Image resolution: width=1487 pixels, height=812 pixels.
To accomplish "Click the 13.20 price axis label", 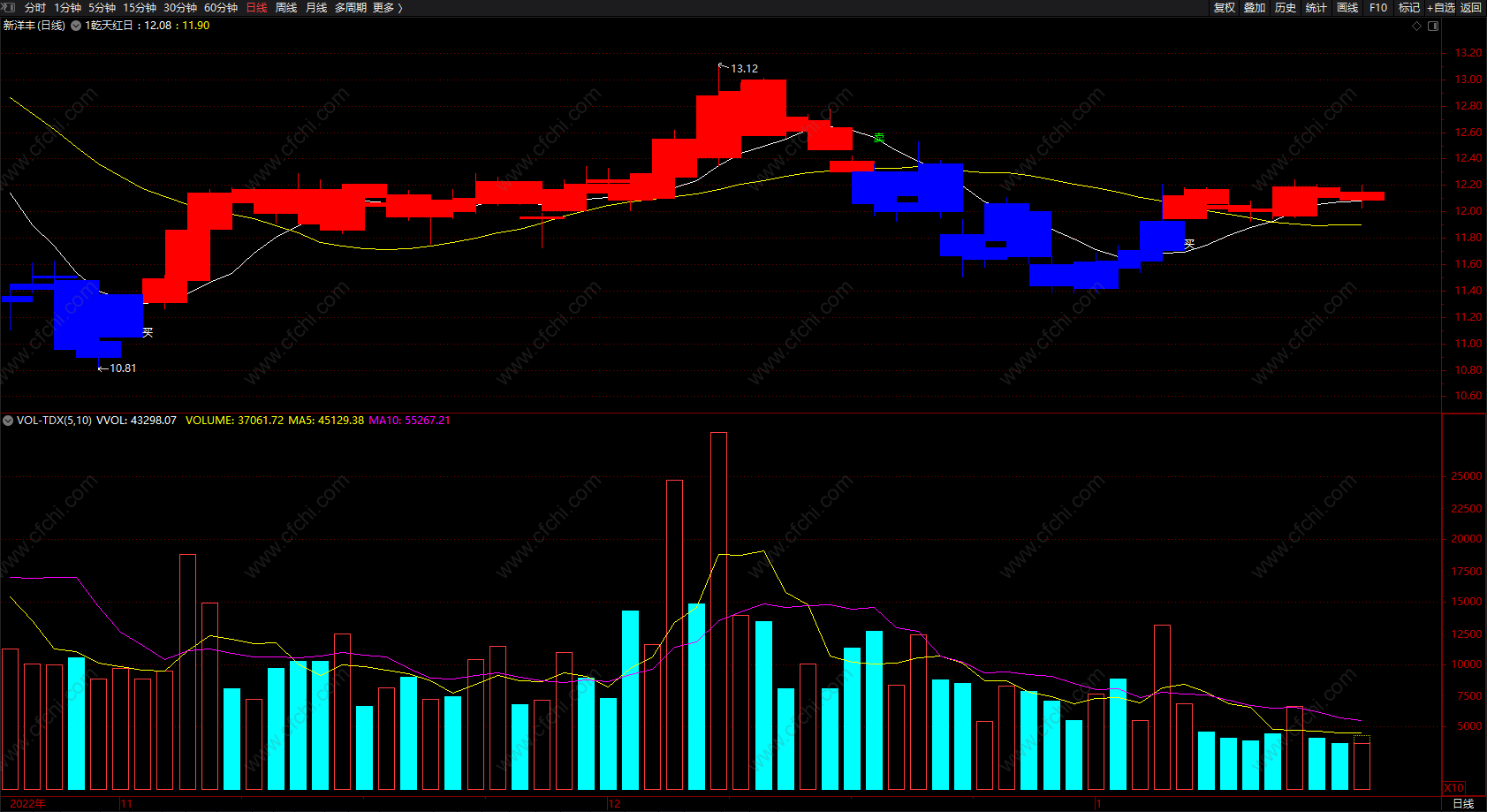I will click(x=1468, y=53).
